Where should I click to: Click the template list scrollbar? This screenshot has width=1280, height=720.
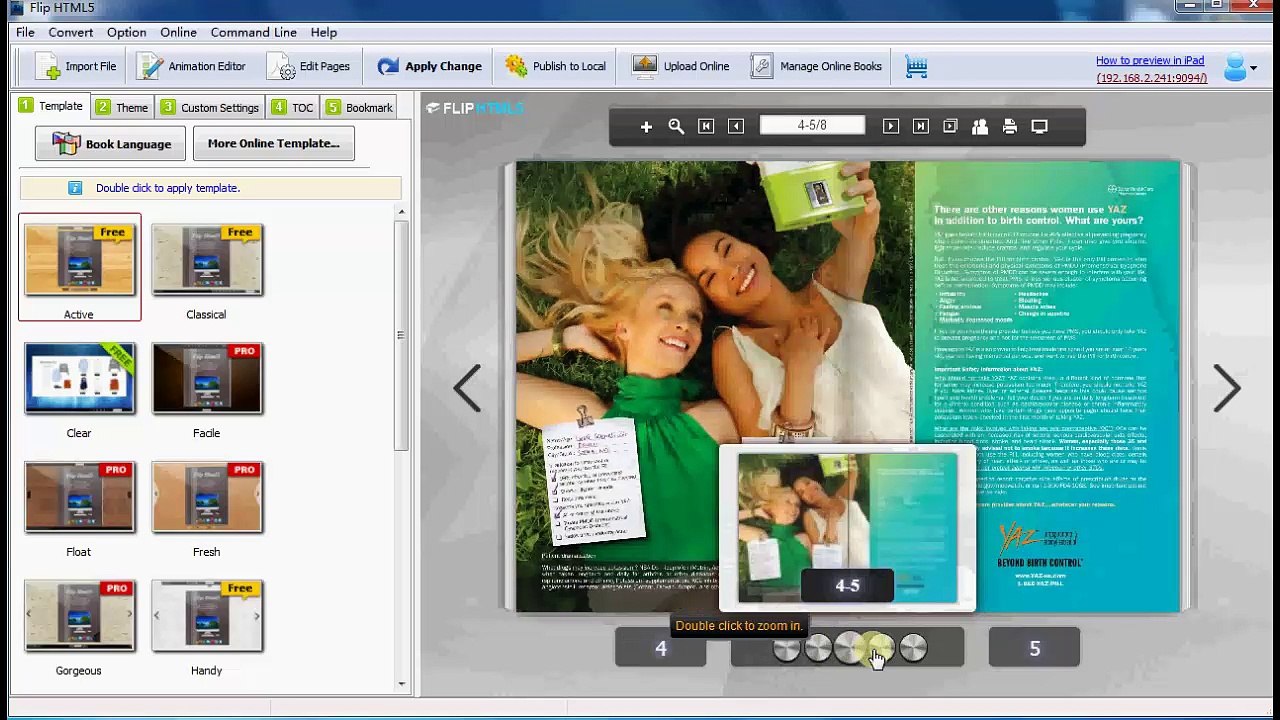[402, 335]
